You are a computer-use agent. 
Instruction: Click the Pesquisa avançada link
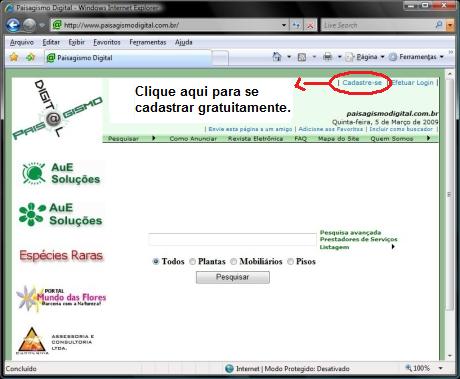(350, 232)
